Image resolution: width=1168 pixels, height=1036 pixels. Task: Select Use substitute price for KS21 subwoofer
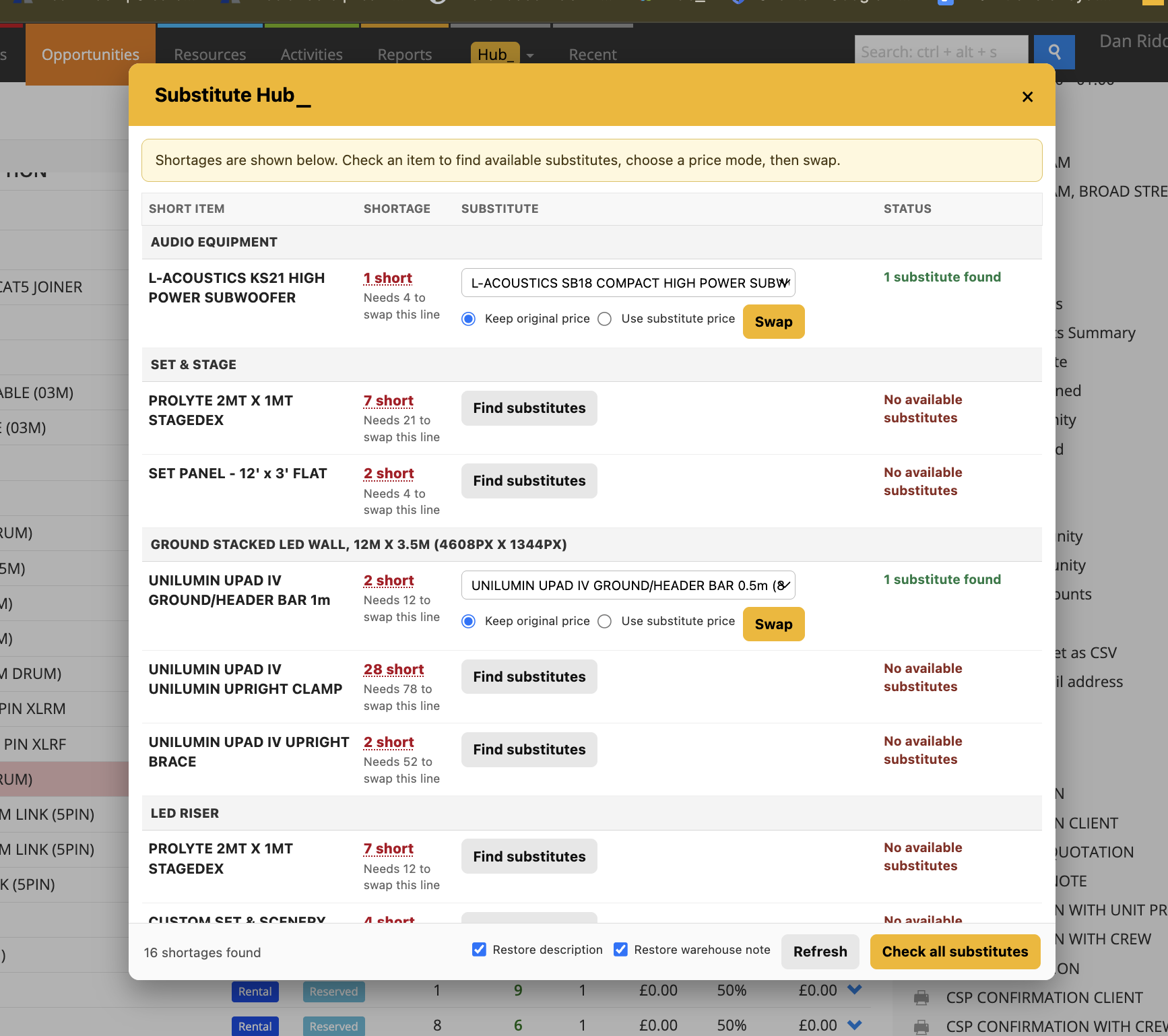[605, 319]
